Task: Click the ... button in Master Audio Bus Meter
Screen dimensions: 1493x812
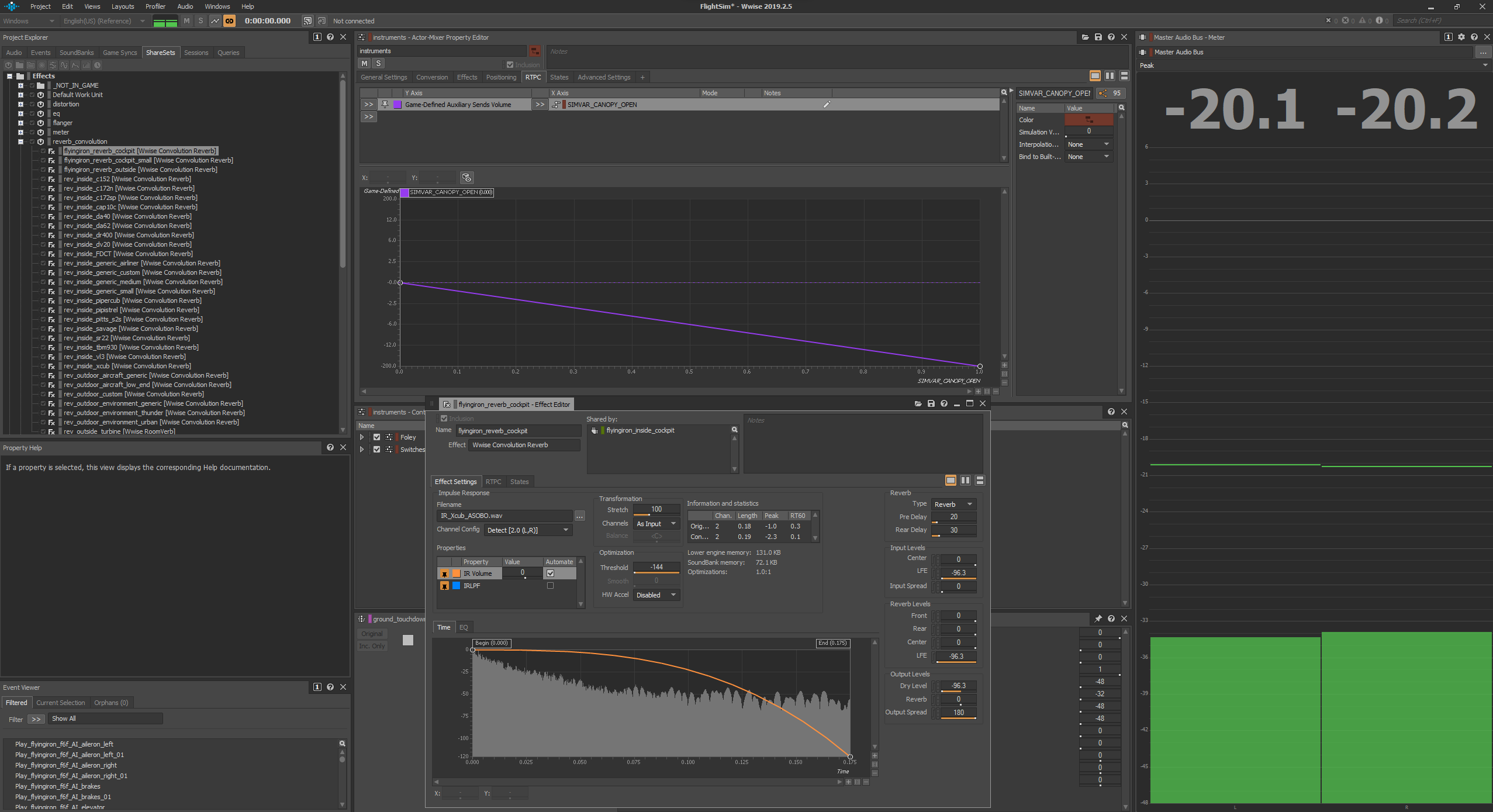Action: (x=1483, y=52)
